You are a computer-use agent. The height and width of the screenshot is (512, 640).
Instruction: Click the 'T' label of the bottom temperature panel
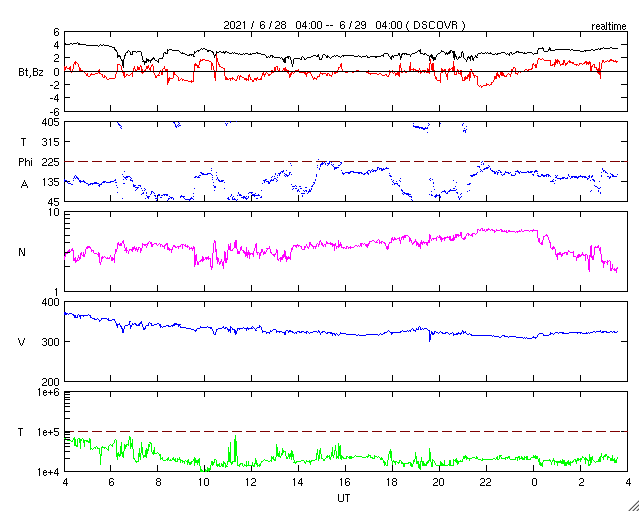point(21,432)
